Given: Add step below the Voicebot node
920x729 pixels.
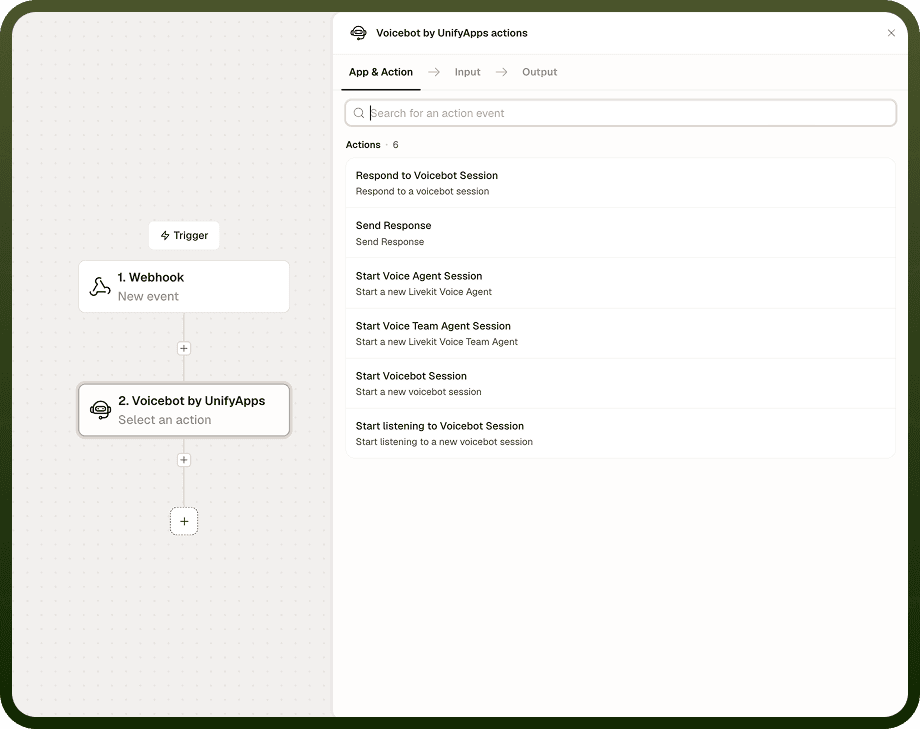Looking at the screenshot, I should [x=184, y=460].
